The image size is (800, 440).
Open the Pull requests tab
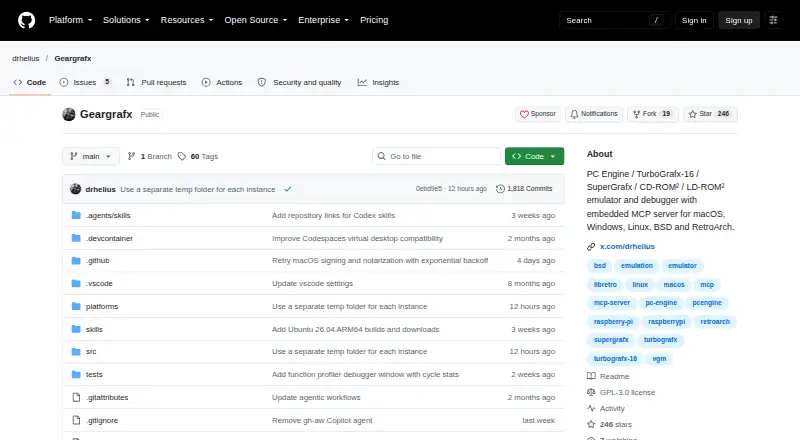157,82
